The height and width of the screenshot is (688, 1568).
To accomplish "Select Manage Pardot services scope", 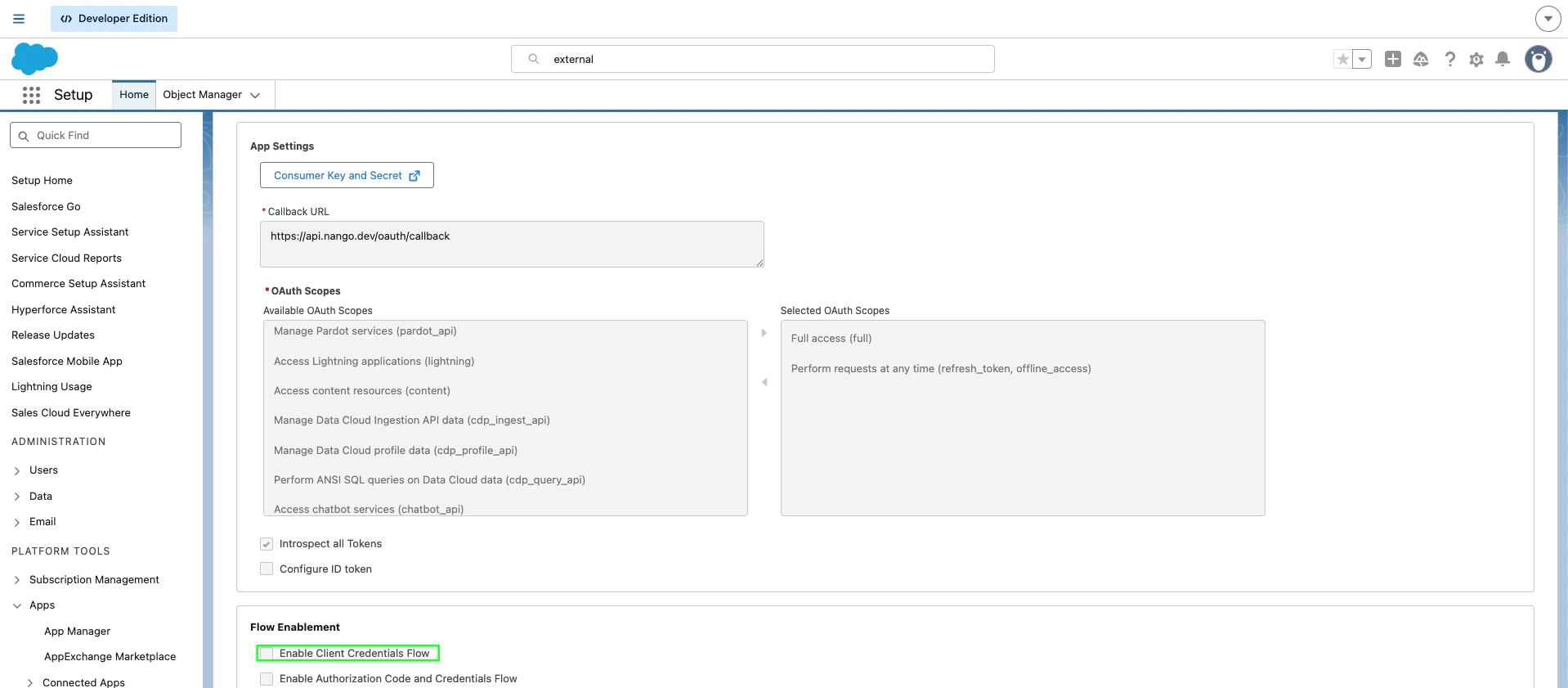I will click(x=365, y=331).
